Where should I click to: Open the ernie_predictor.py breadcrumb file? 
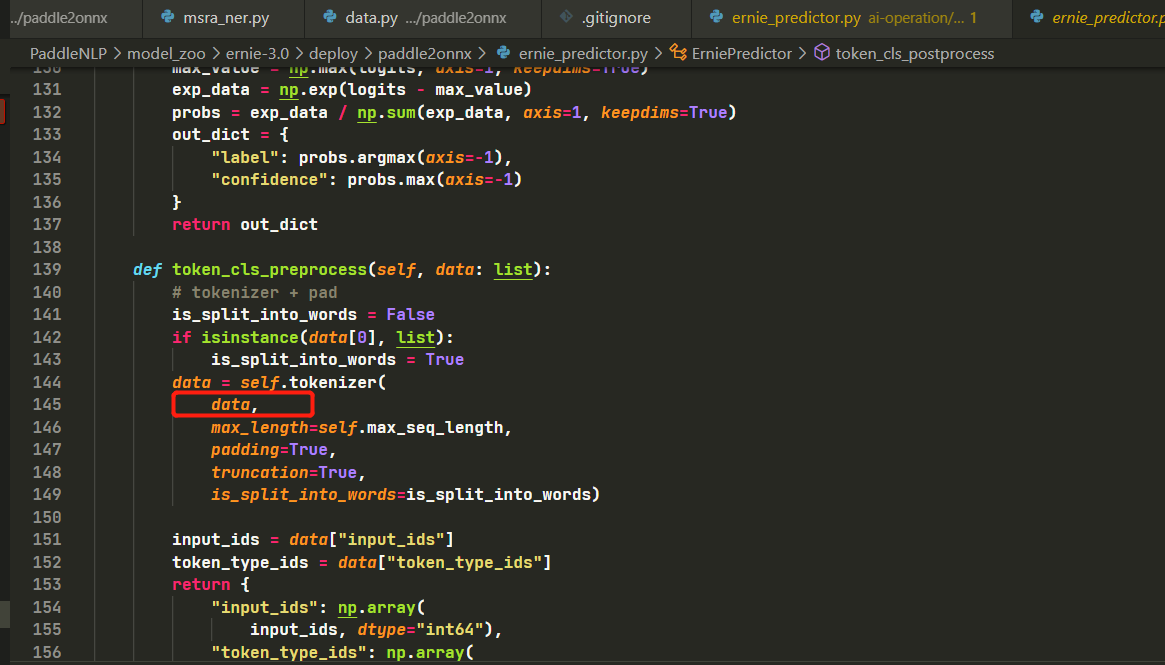pos(582,53)
